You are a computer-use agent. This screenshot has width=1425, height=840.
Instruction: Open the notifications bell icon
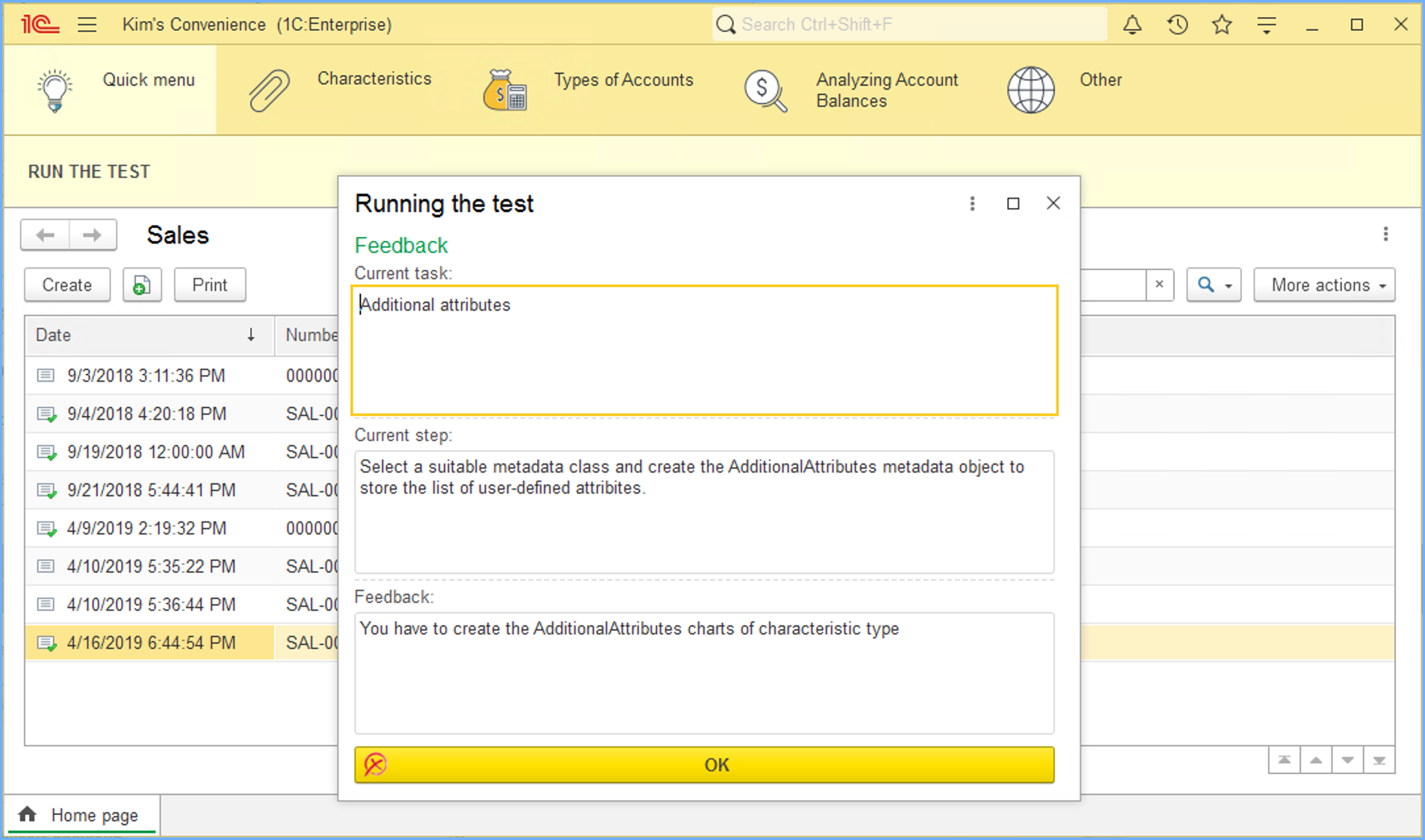[x=1132, y=25]
